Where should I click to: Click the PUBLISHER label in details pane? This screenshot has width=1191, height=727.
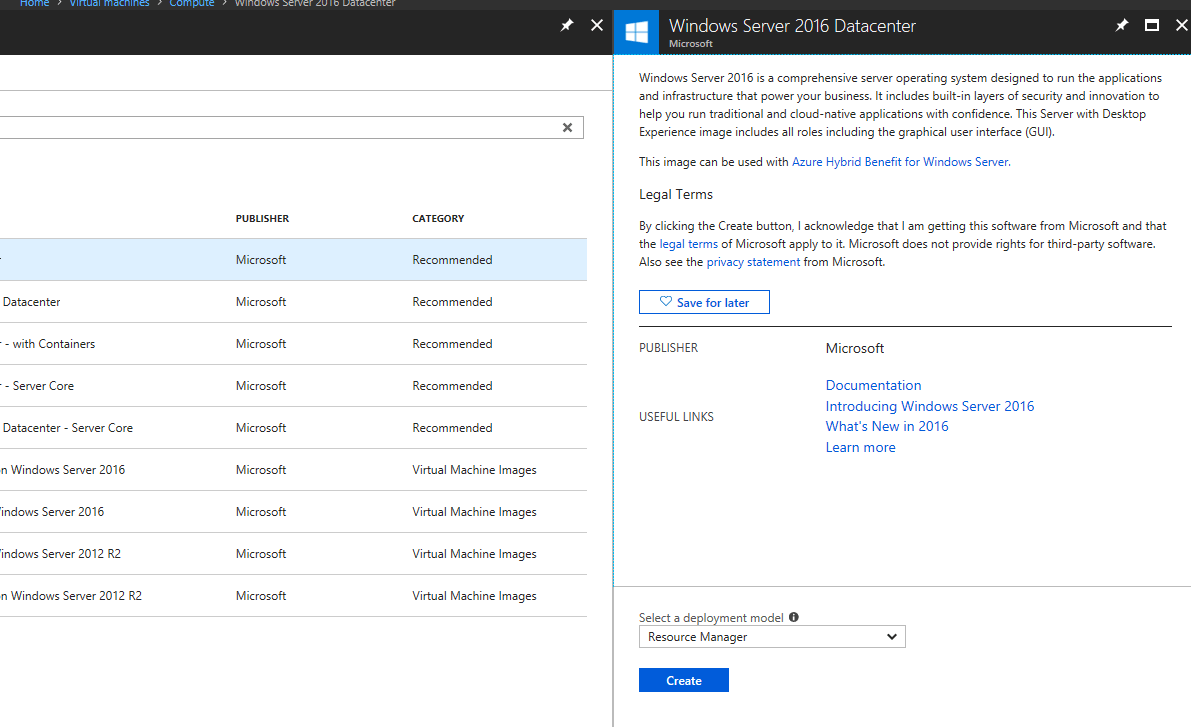point(668,348)
